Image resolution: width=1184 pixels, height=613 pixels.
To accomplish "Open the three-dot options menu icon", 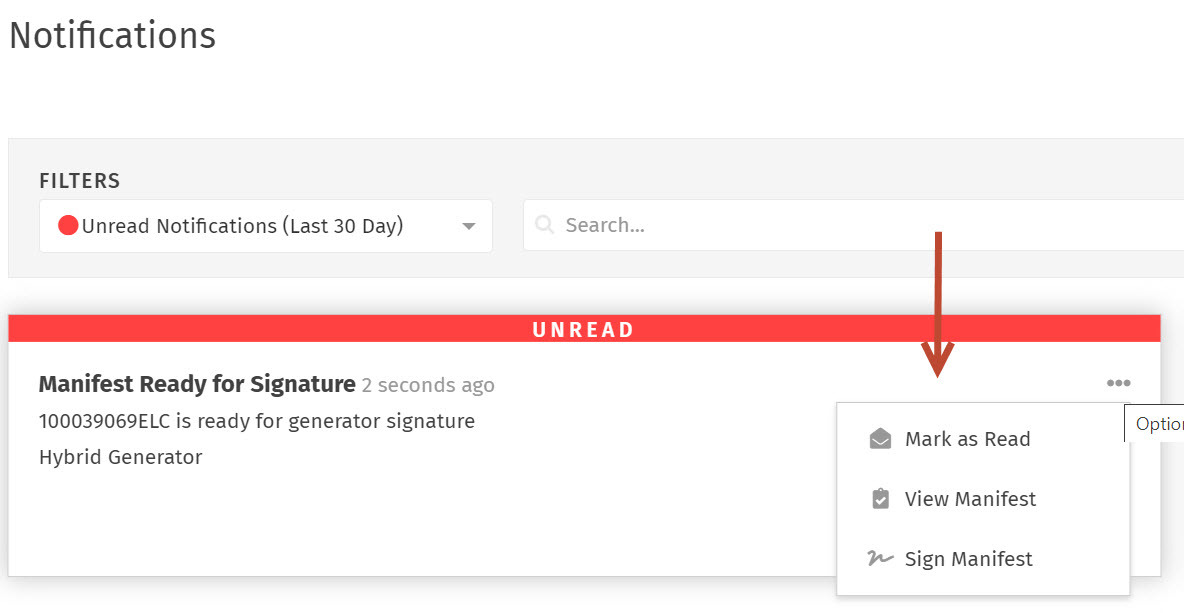I will coord(1118,383).
